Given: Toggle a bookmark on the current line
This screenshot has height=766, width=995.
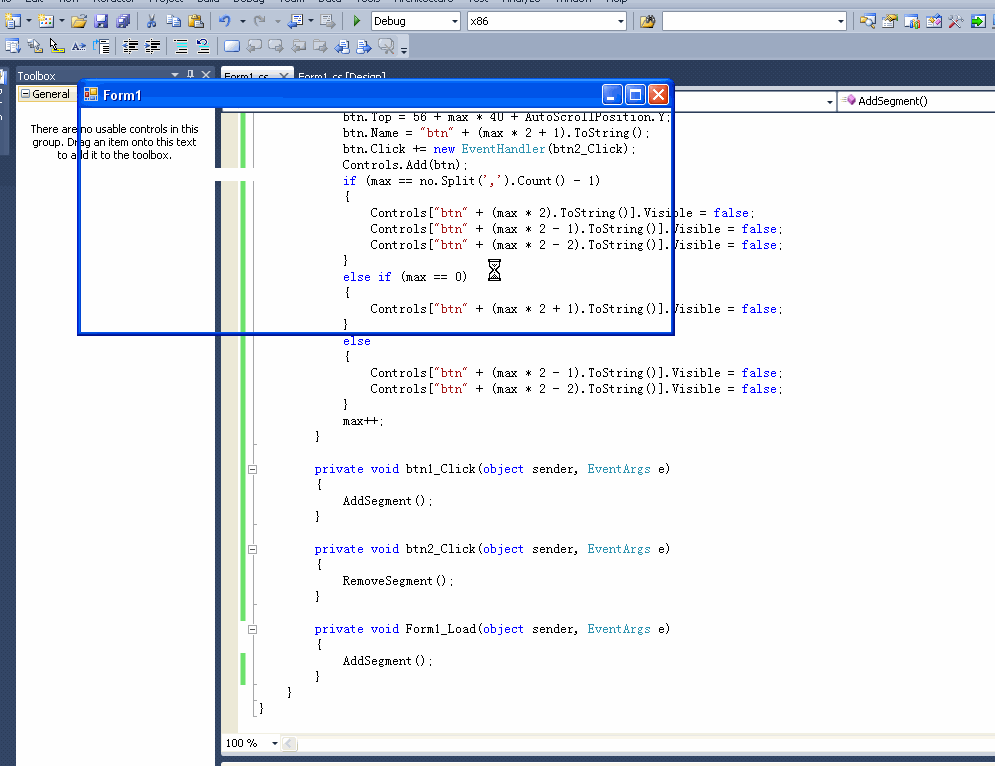Looking at the screenshot, I should [x=232, y=46].
